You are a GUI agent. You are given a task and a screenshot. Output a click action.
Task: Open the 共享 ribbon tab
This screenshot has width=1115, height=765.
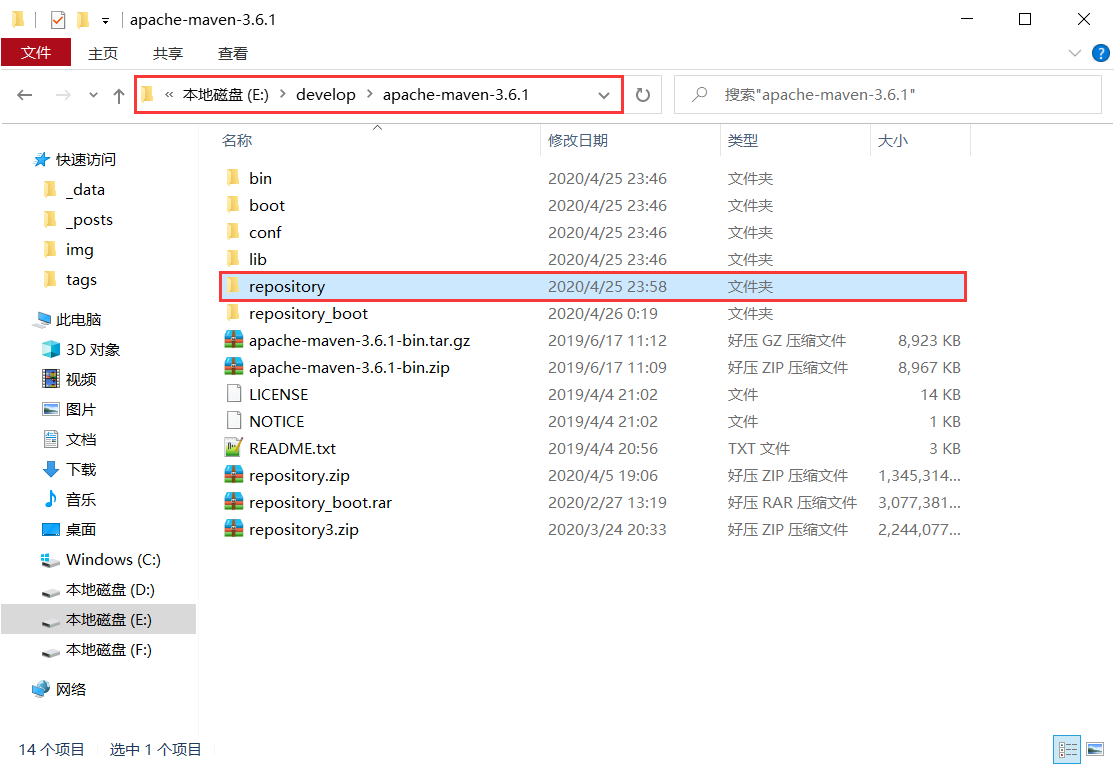pos(168,53)
